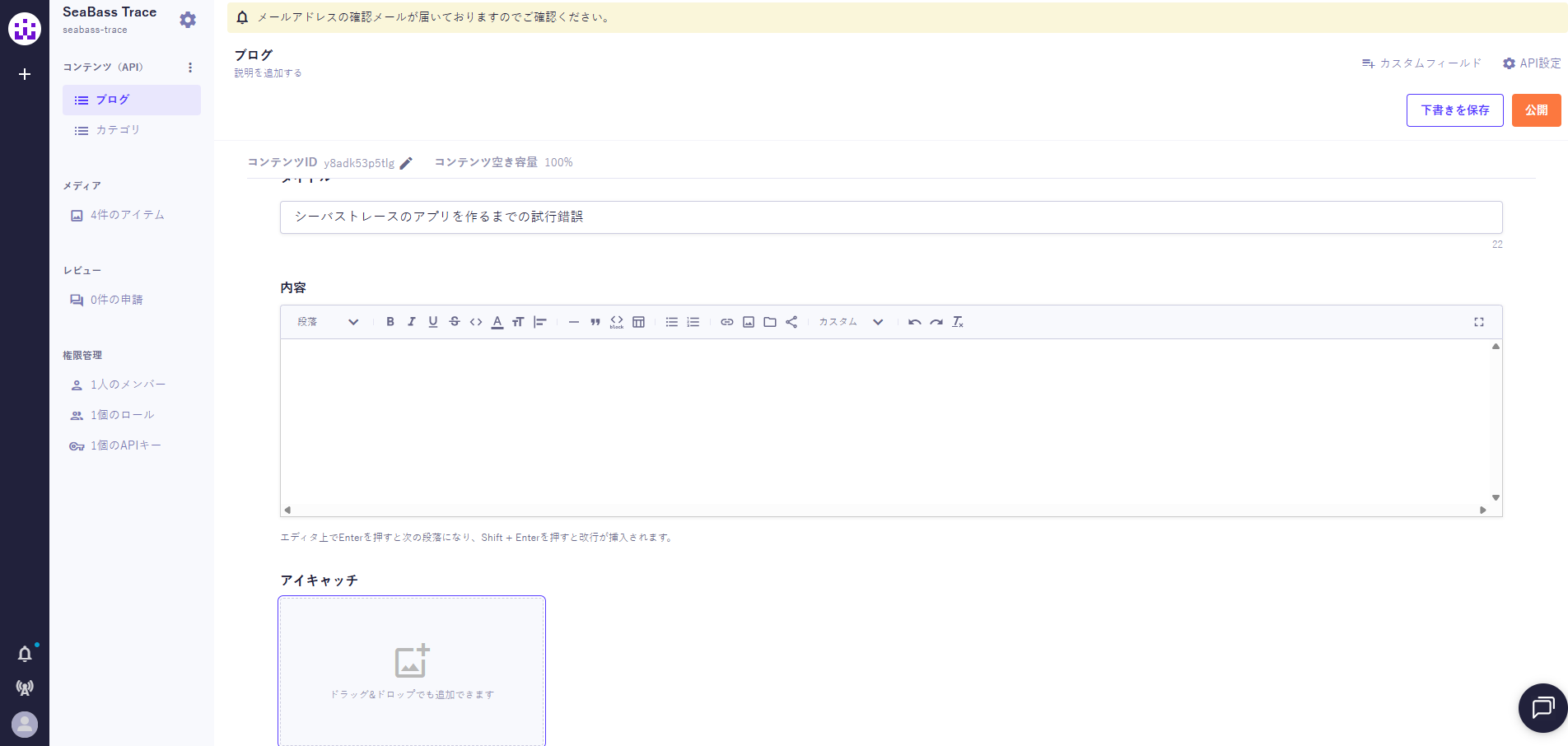Edit the content ID with pencil icon
Image resolution: width=1568 pixels, height=746 pixels.
[406, 163]
